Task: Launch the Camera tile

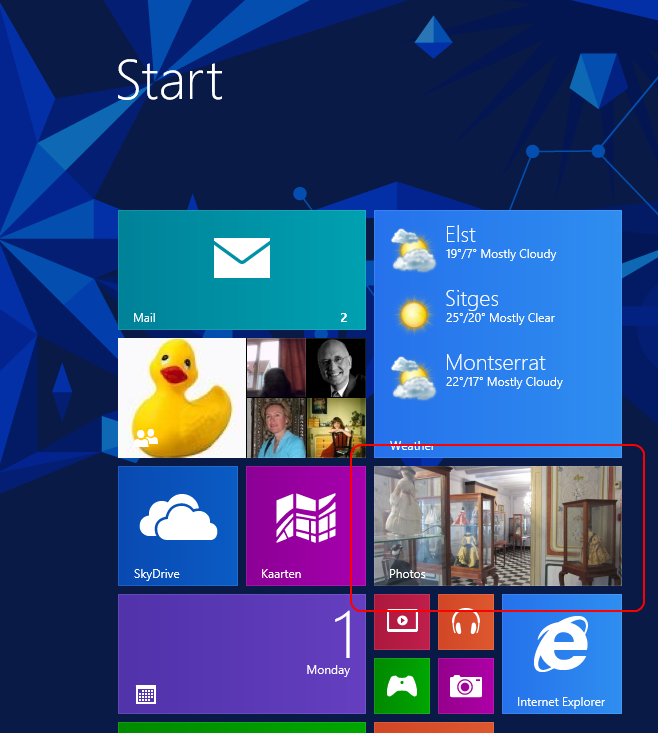Action: [x=465, y=686]
